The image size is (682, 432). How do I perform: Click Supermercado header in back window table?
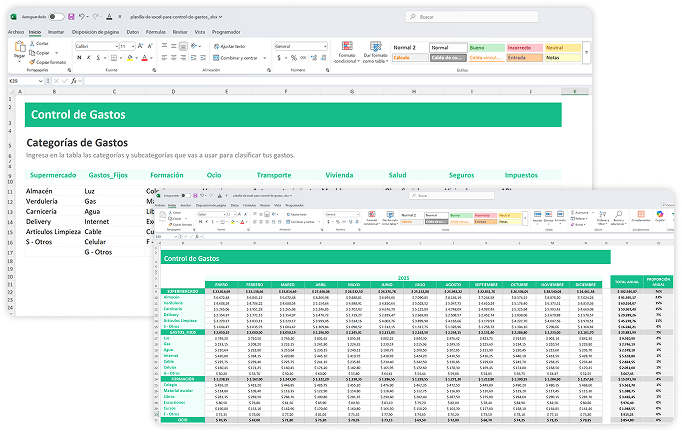tap(53, 175)
